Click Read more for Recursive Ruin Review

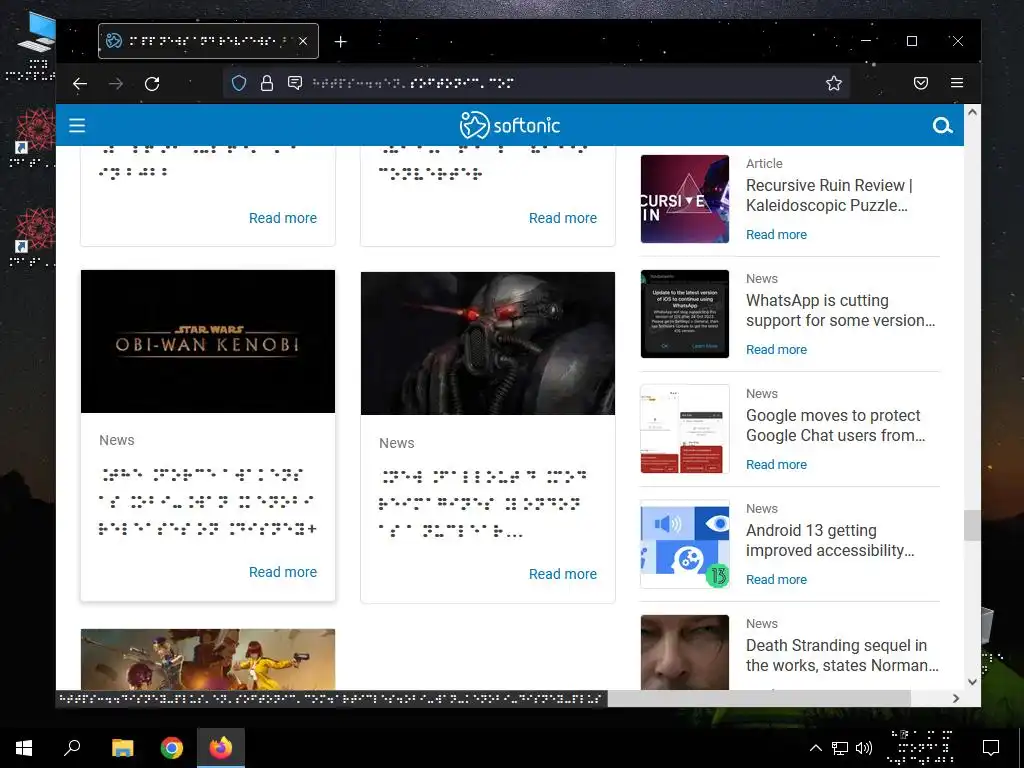click(x=776, y=234)
